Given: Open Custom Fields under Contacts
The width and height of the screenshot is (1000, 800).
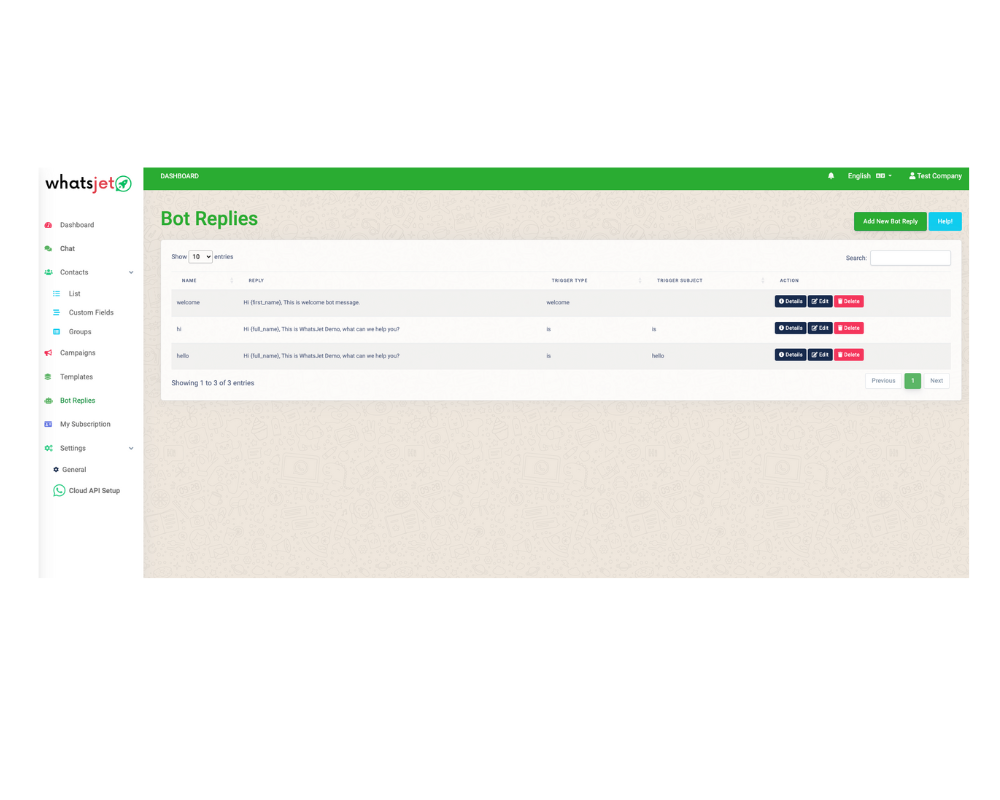Looking at the screenshot, I should [x=91, y=313].
